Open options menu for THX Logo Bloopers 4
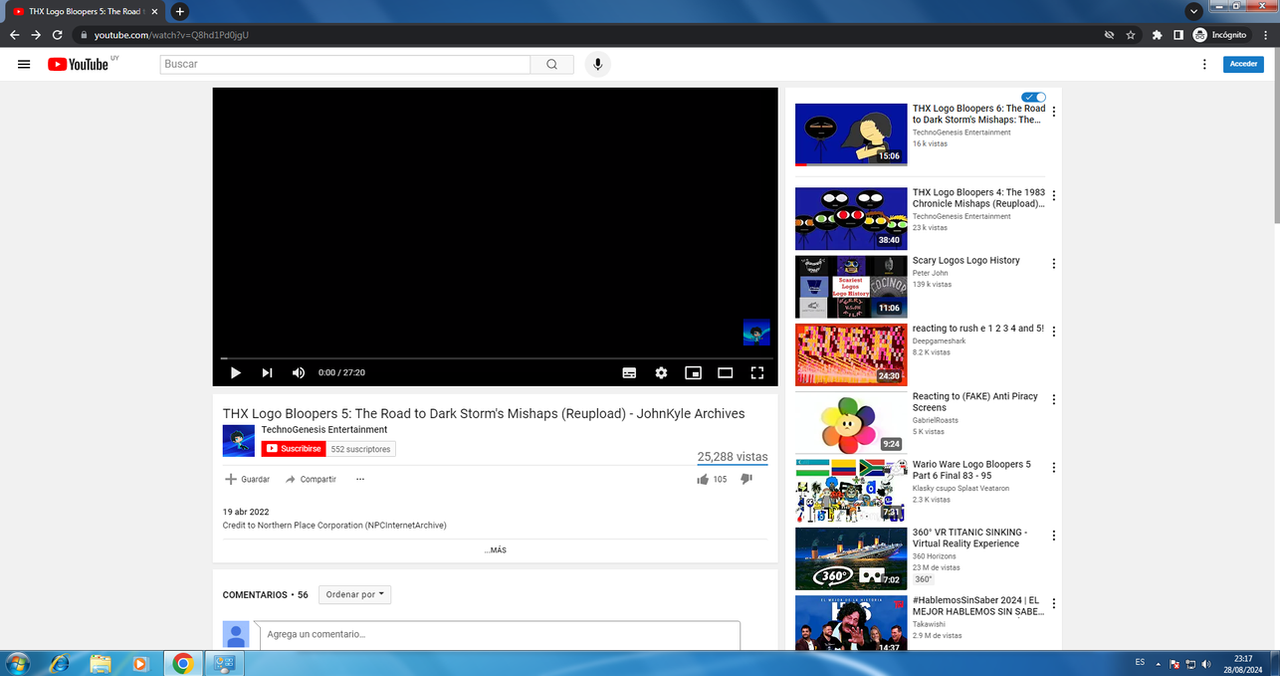The width and height of the screenshot is (1280, 676). tap(1053, 196)
